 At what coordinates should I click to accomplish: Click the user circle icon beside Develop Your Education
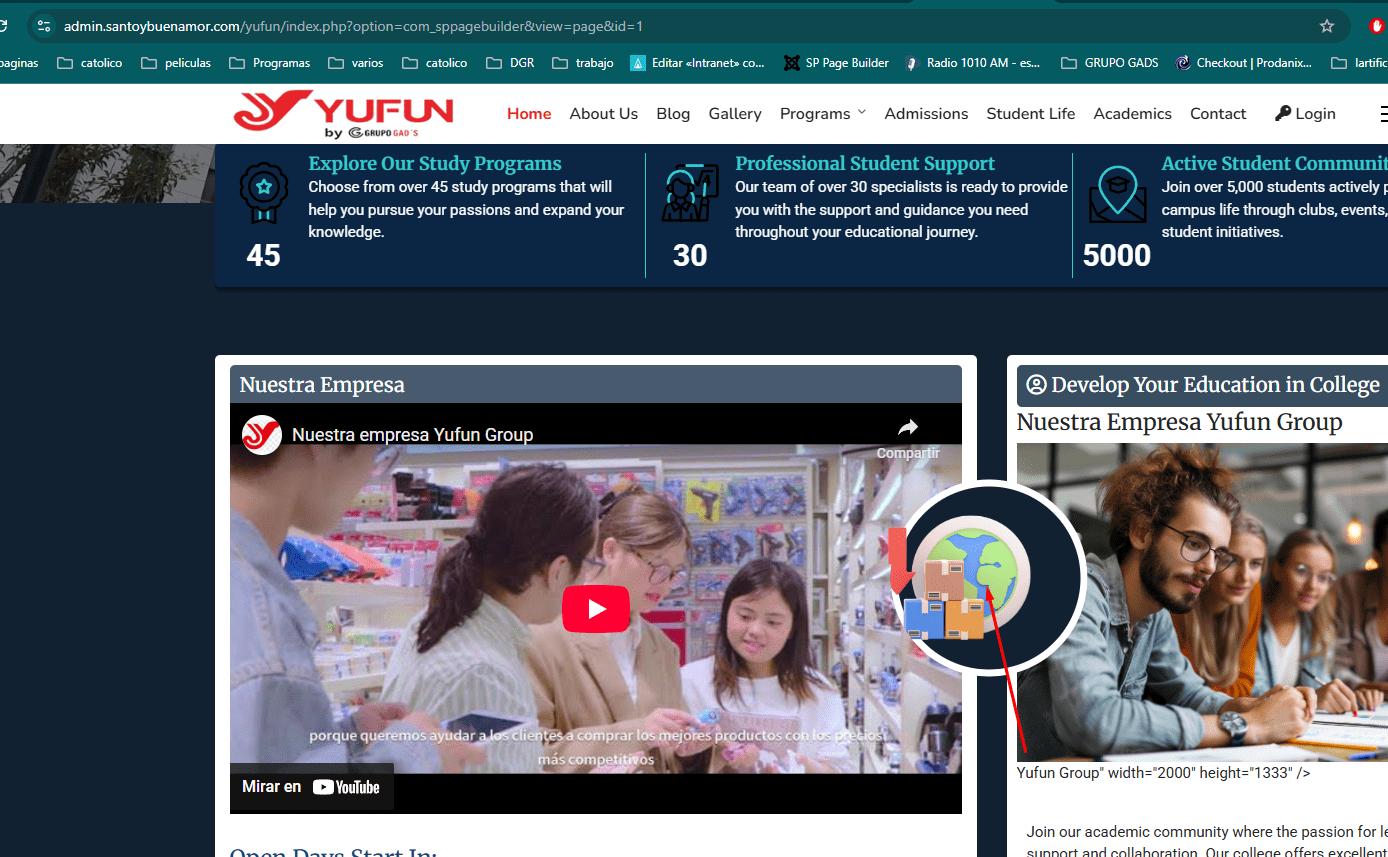tap(1036, 385)
